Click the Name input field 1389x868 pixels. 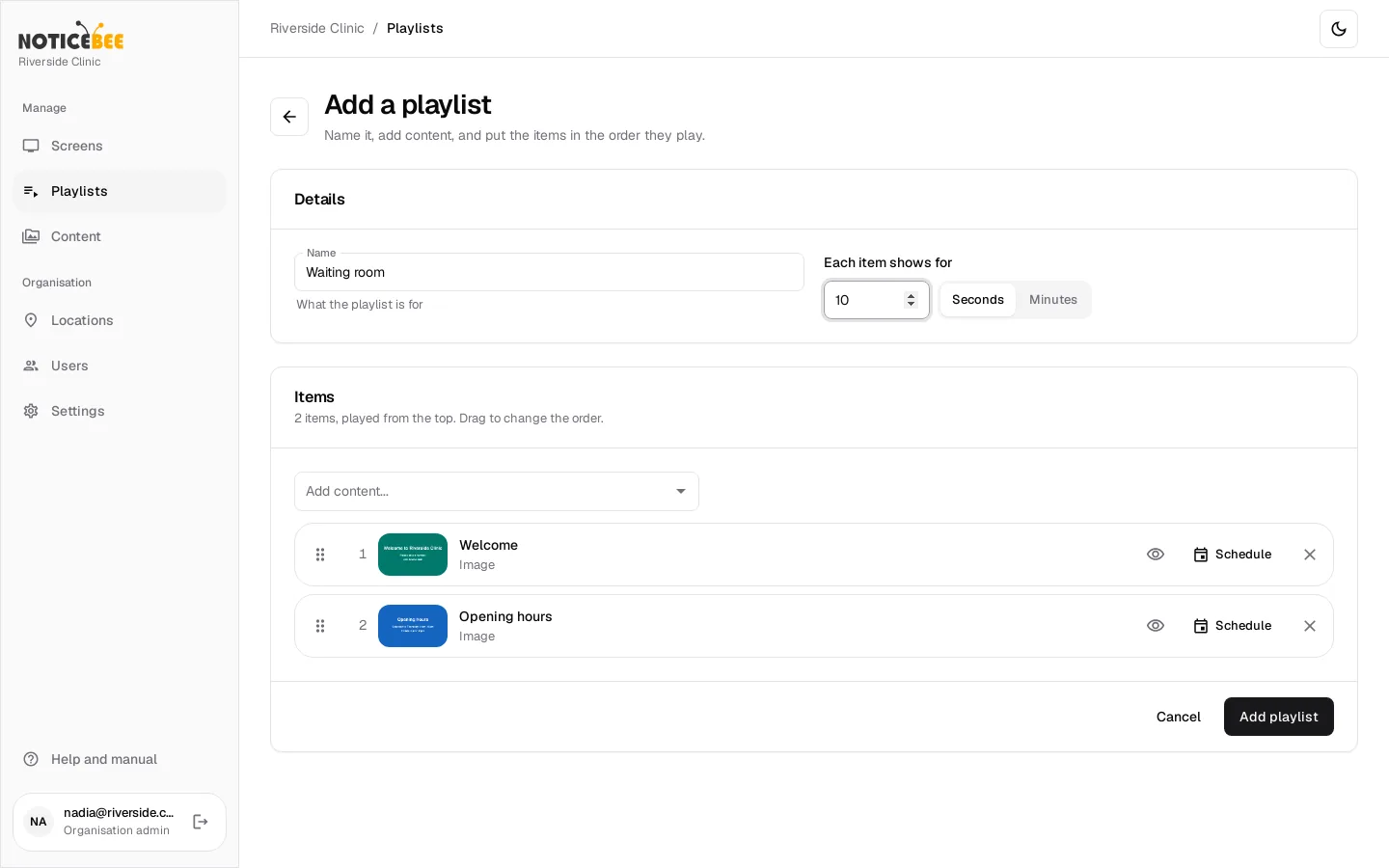[549, 272]
